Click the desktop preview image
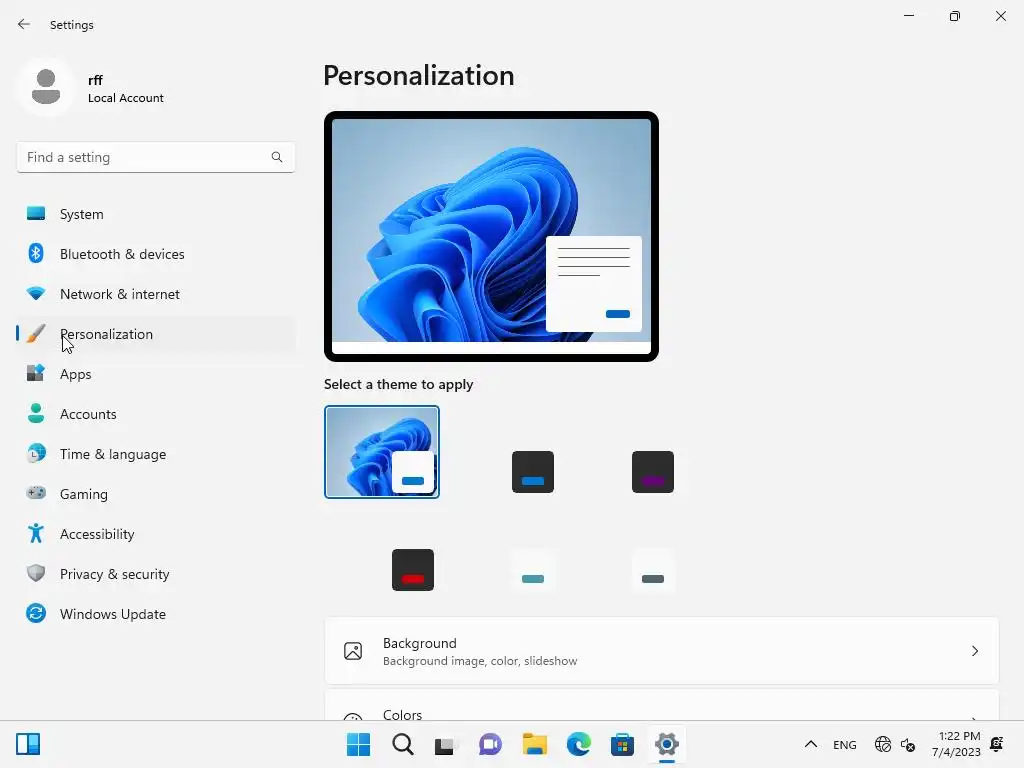Image resolution: width=1024 pixels, height=768 pixels. 491,236
